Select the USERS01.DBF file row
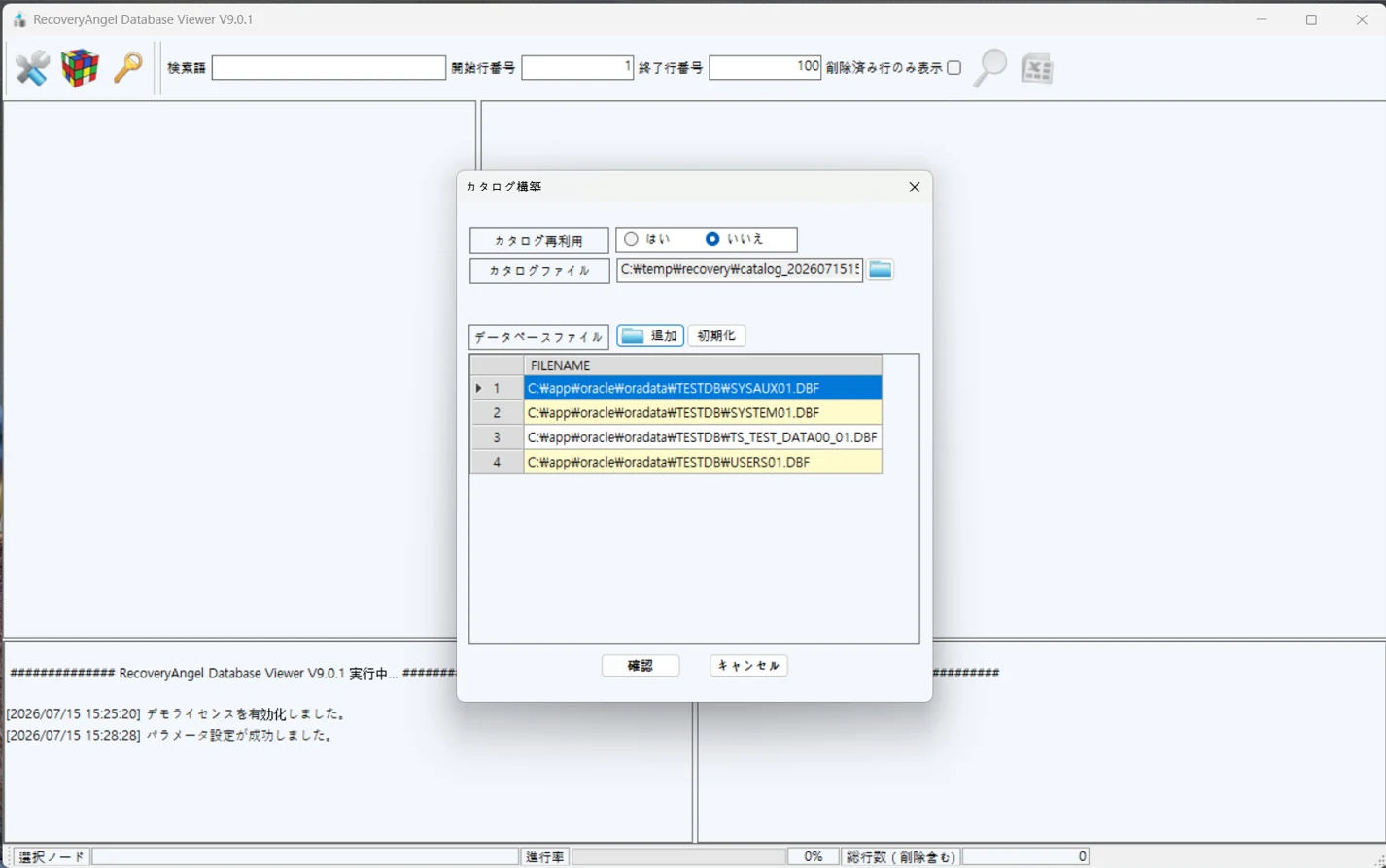Screen dimensions: 1386x868 (x=703, y=462)
